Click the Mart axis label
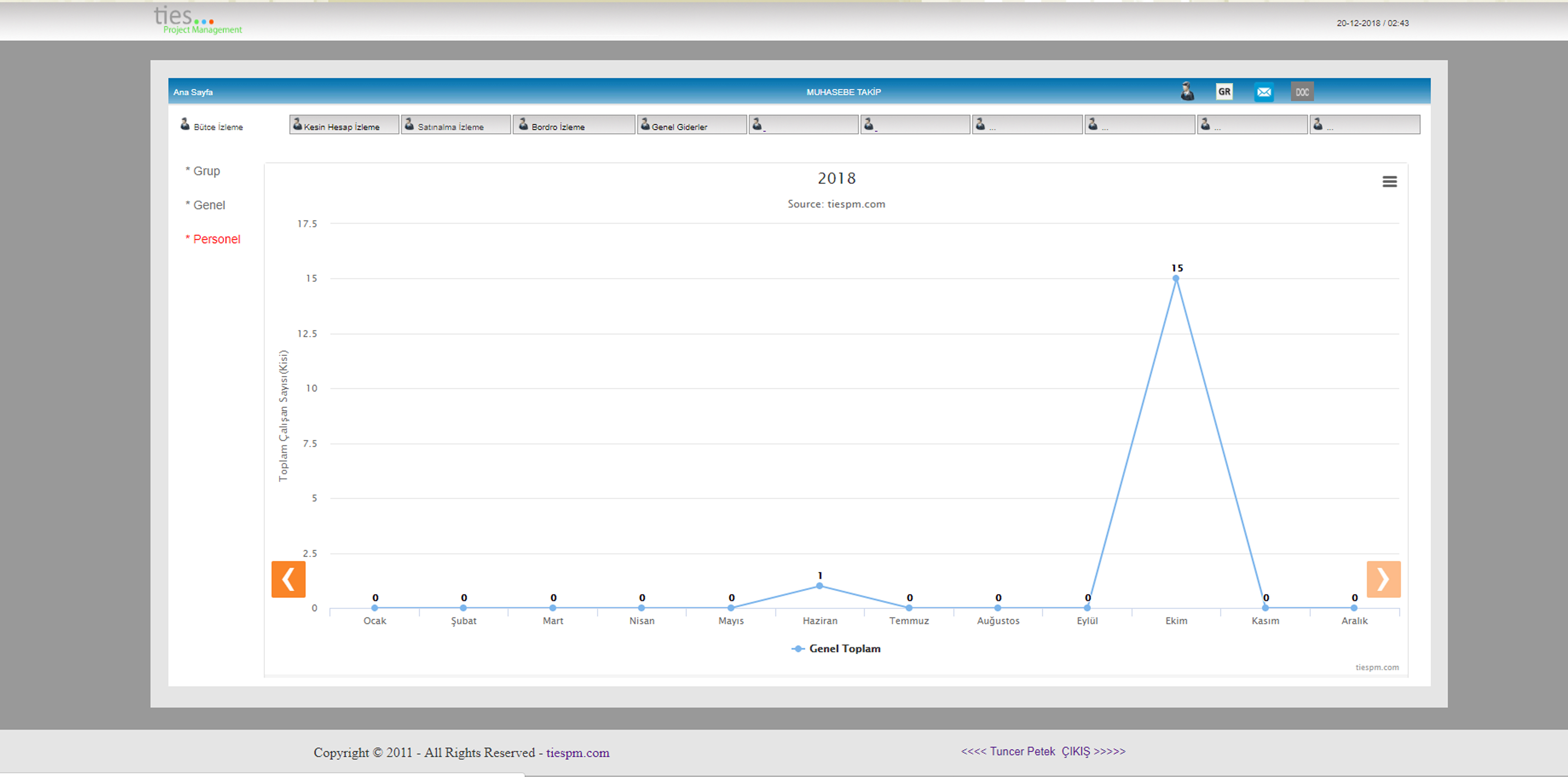Screen dimensions: 1568x777 click(x=553, y=621)
